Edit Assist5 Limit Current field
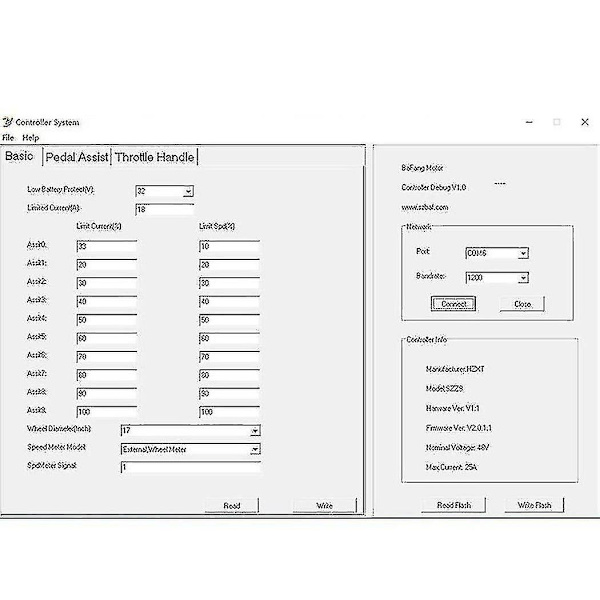 [x=107, y=338]
